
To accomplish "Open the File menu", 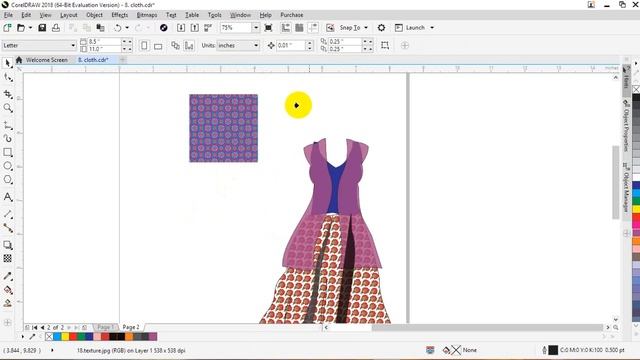I will click(8, 15).
